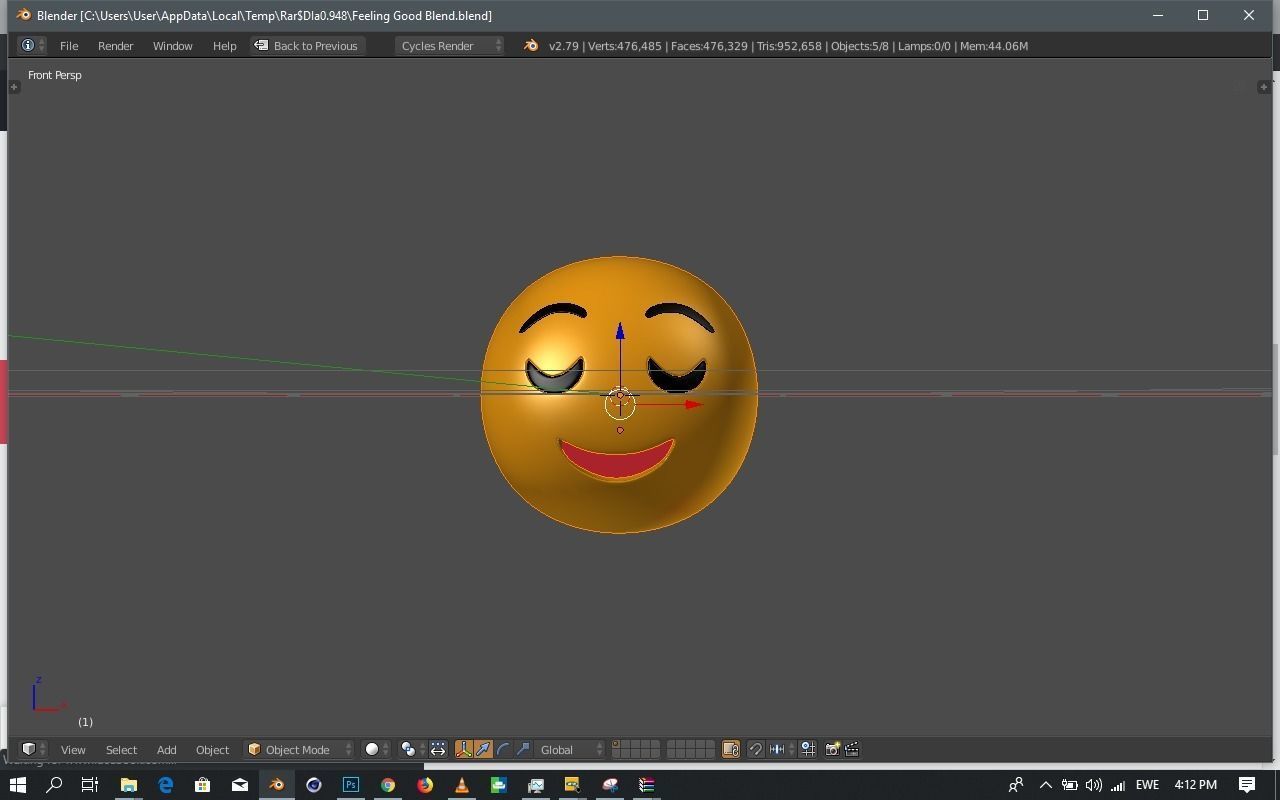The height and width of the screenshot is (800, 1280).
Task: Open the Object Mode dropdown
Action: pos(300,750)
